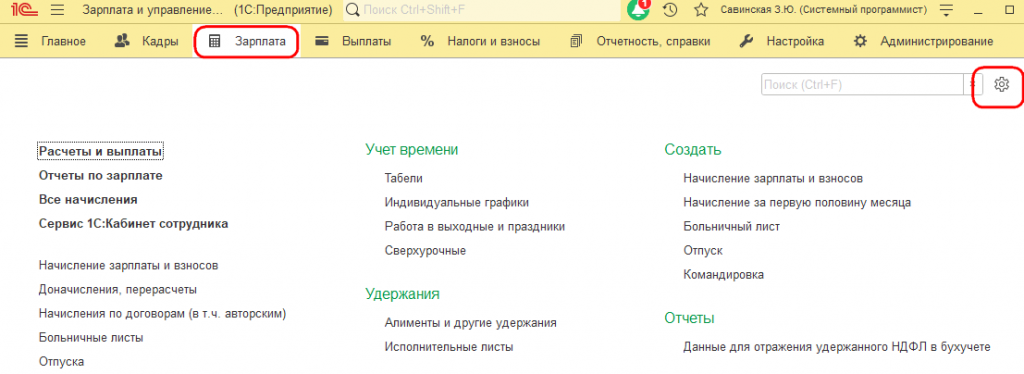Screen dimensions: 1024x374
Task: Open Начисление зарплаты и взносов list on left
Action: (129, 266)
